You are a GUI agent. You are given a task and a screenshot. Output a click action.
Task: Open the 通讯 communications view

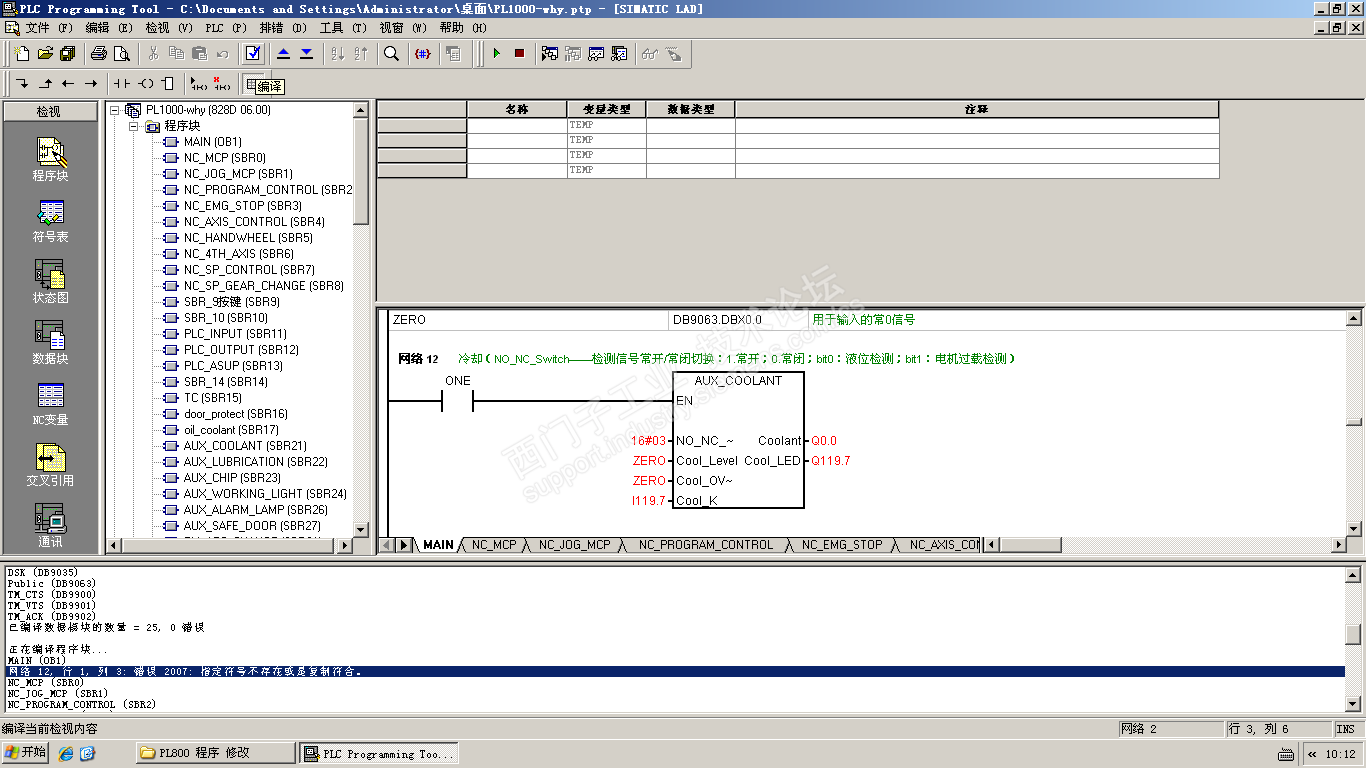(50, 525)
